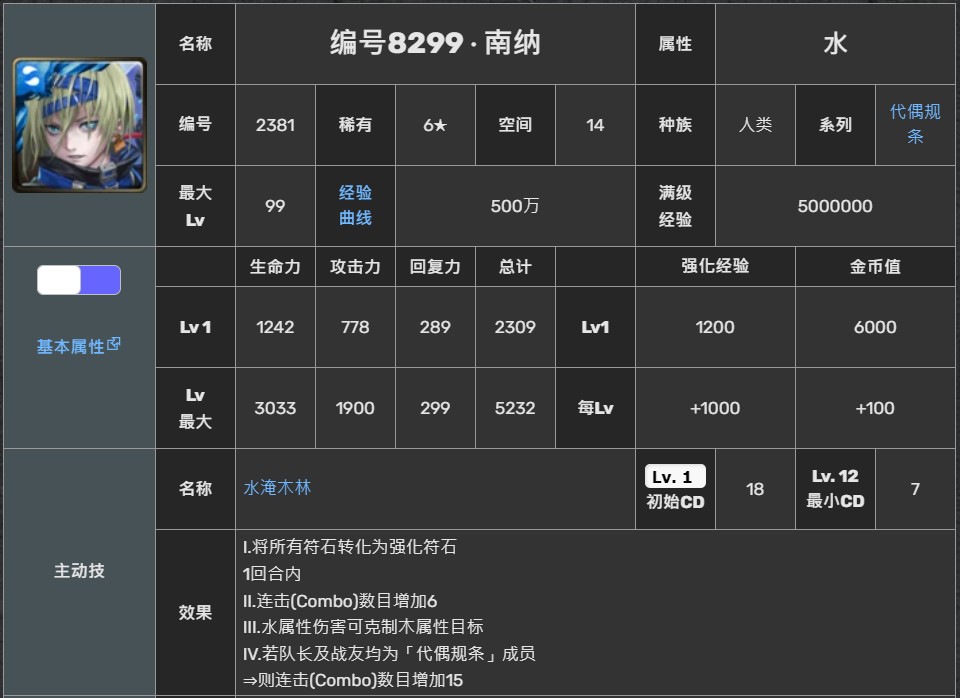This screenshot has width=960, height=698.
Task: Click the 攻击力 column header
Action: point(355,267)
